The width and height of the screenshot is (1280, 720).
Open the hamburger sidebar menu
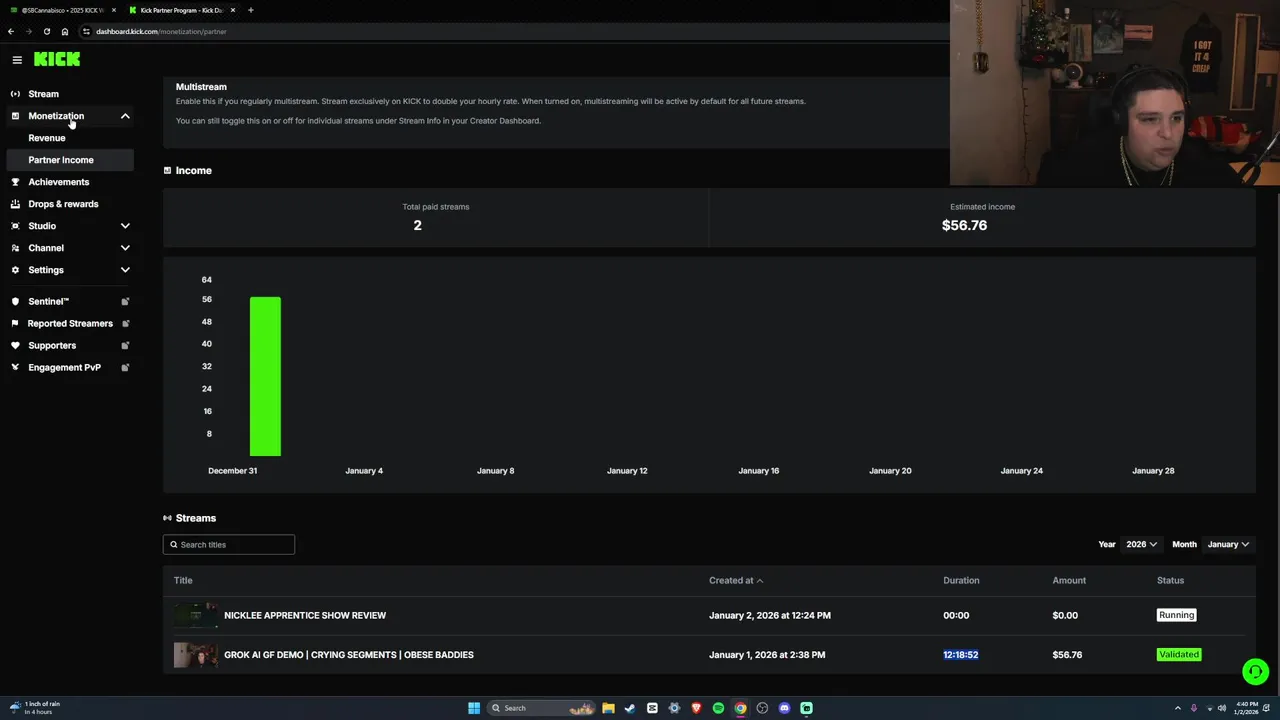point(17,60)
